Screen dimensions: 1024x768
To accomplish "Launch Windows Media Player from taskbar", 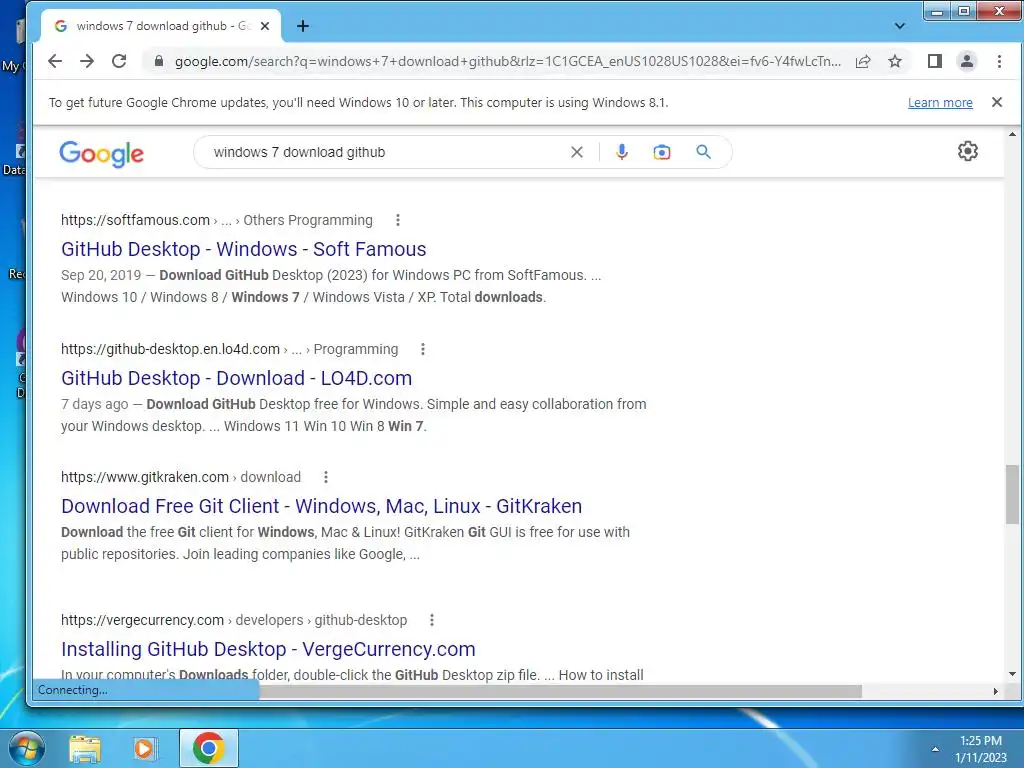I will pos(144,748).
